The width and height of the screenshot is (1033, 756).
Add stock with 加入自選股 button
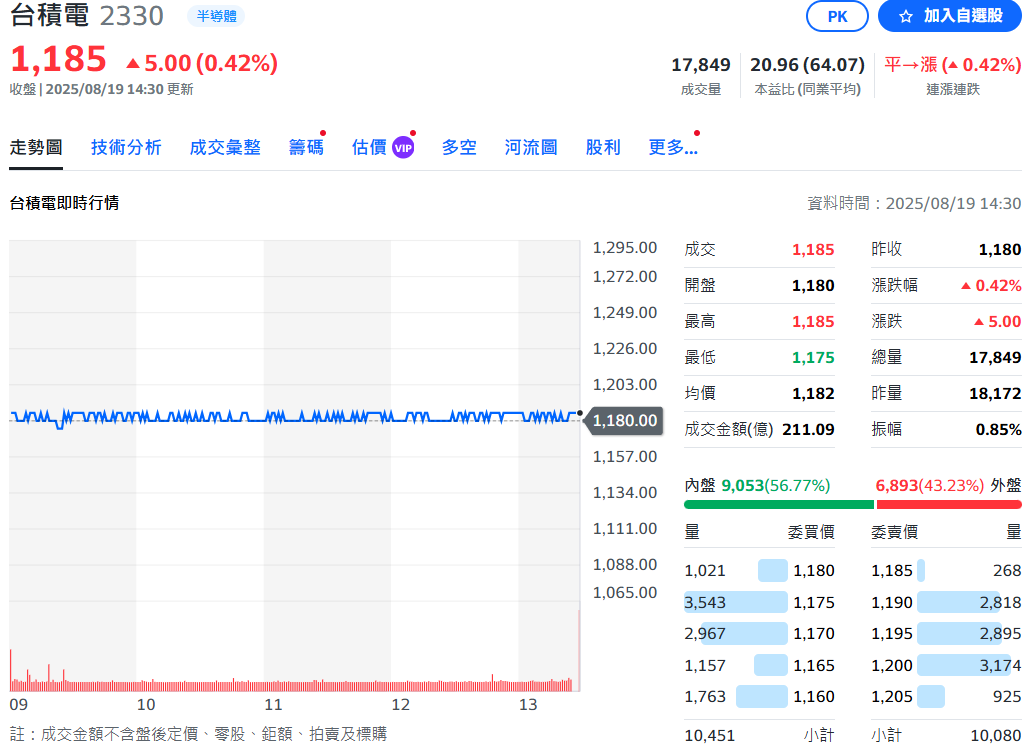(x=949, y=16)
